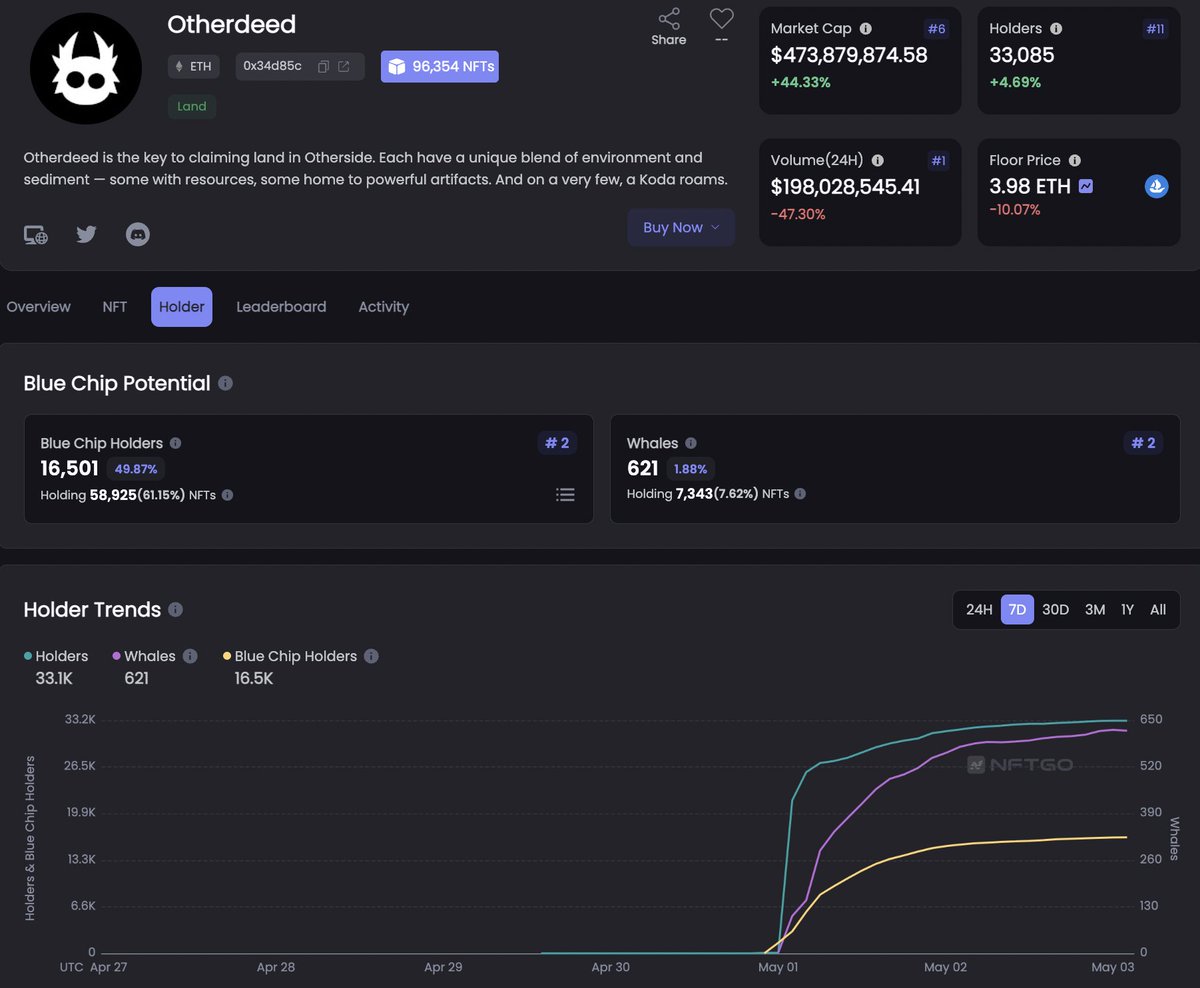1200x988 pixels.
Task: Click the 16,501 blue chip holders count
Action: tap(69, 468)
